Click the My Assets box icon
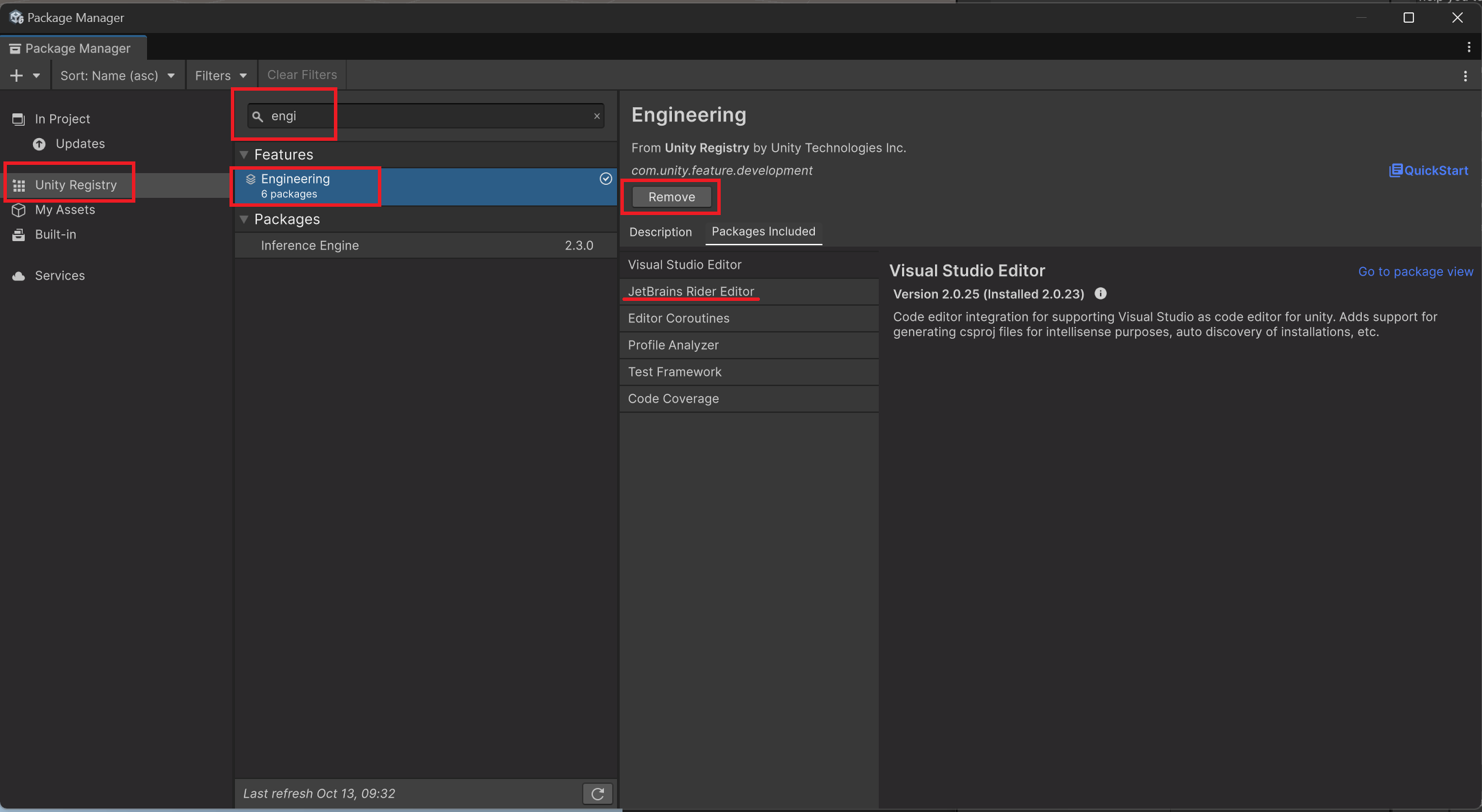The width and height of the screenshot is (1482, 812). [19, 210]
